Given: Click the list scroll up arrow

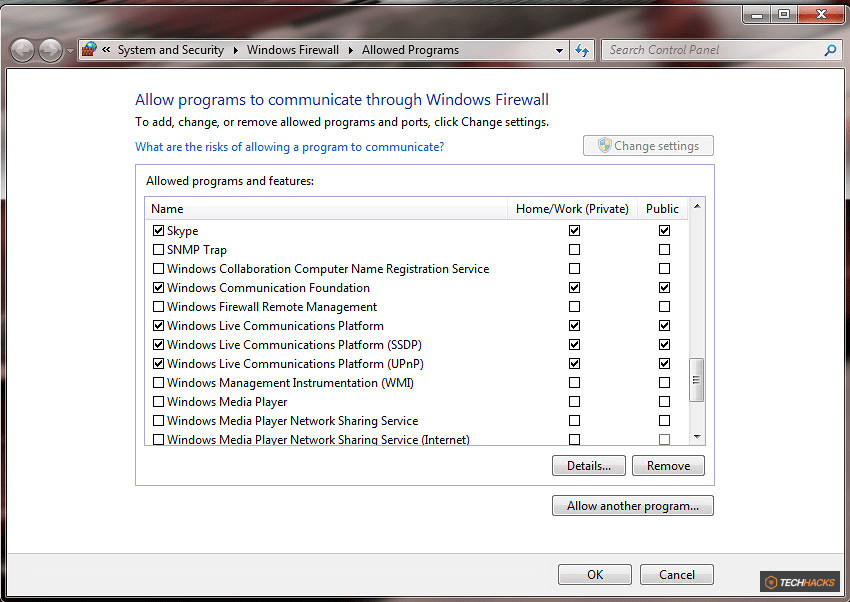Looking at the screenshot, I should [x=697, y=206].
